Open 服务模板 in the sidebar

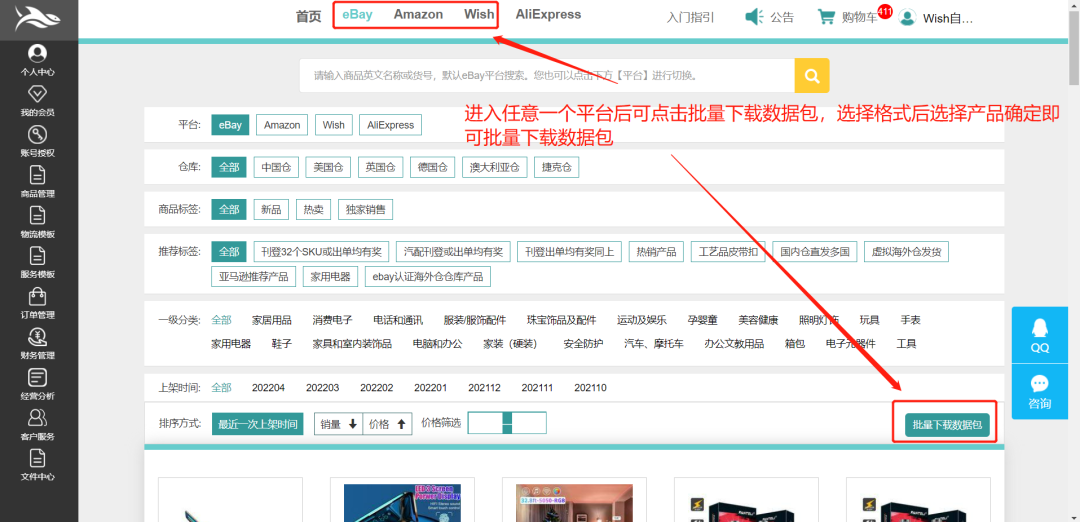(x=38, y=262)
